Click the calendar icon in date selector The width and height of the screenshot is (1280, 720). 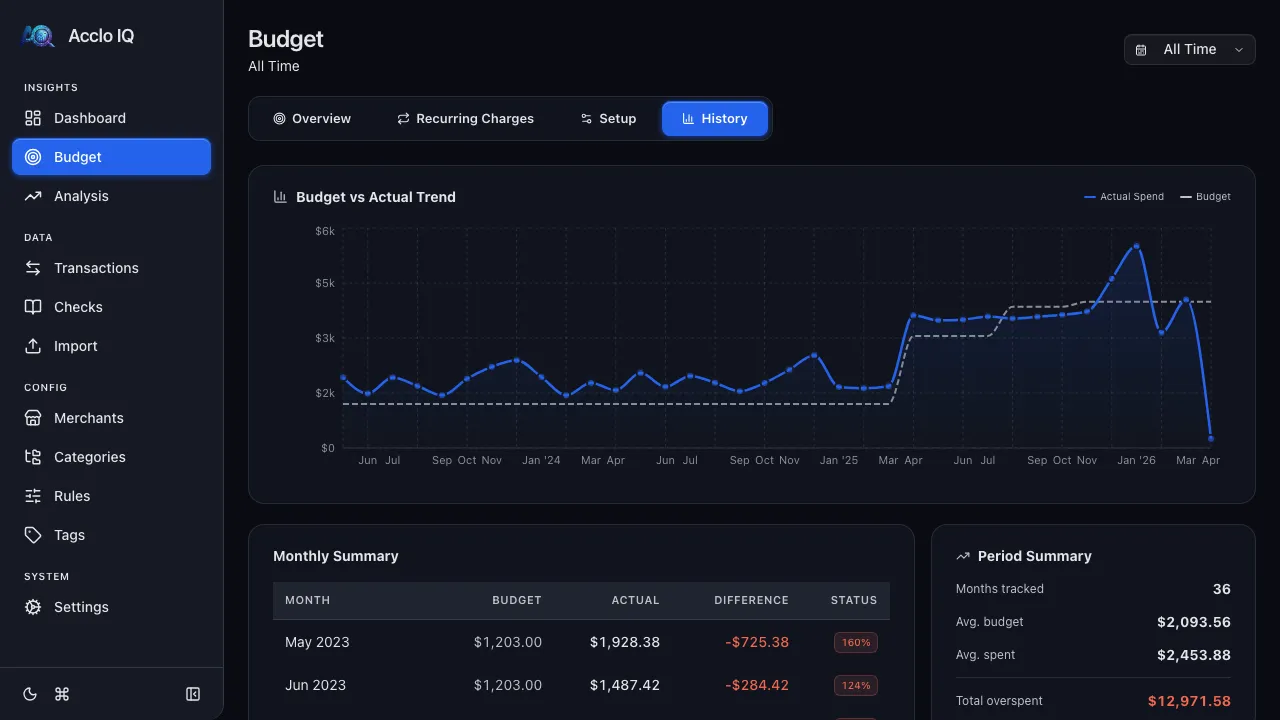pos(1142,50)
